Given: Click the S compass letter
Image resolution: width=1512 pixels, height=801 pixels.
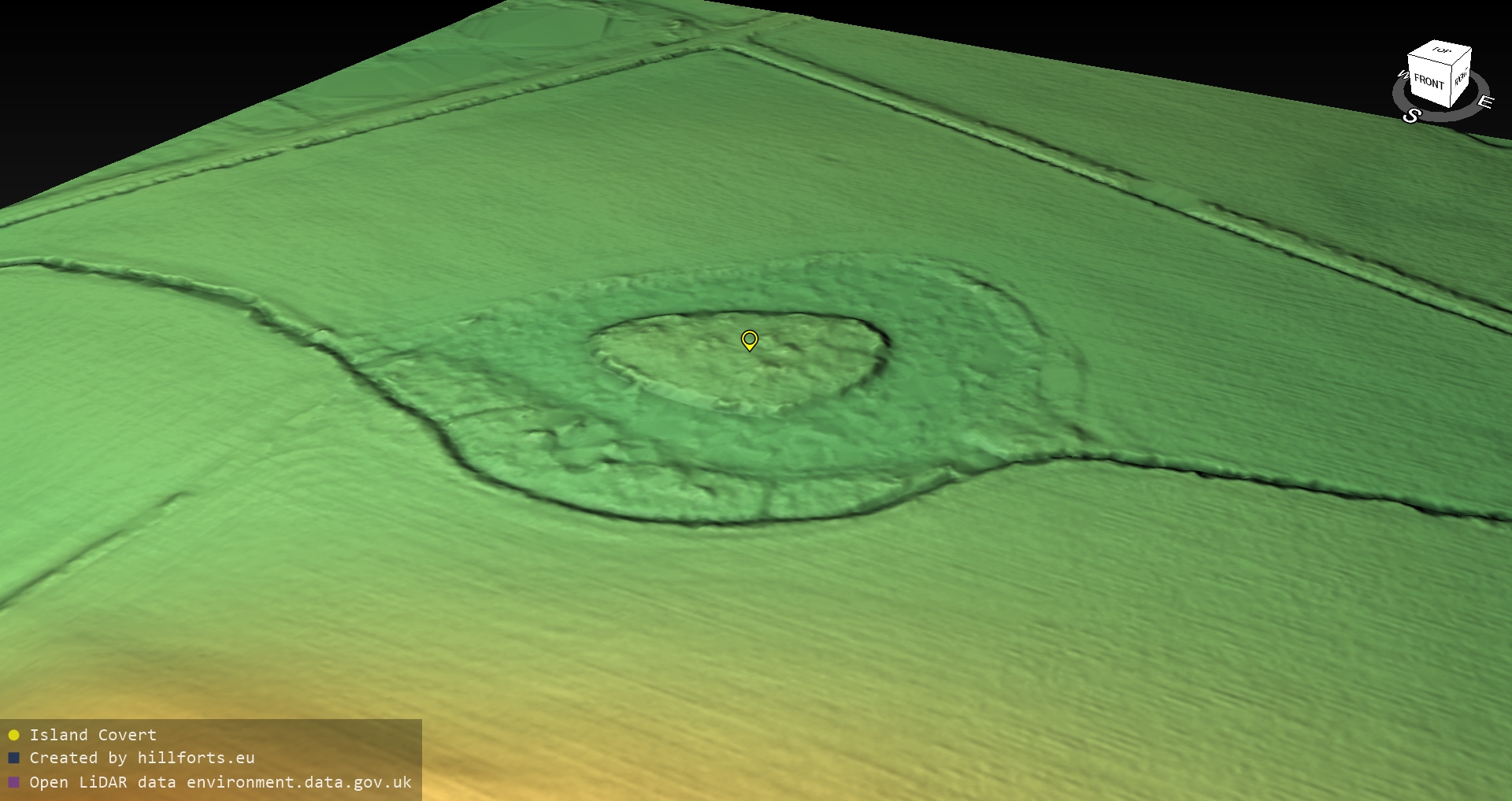Looking at the screenshot, I should tap(1411, 117).
